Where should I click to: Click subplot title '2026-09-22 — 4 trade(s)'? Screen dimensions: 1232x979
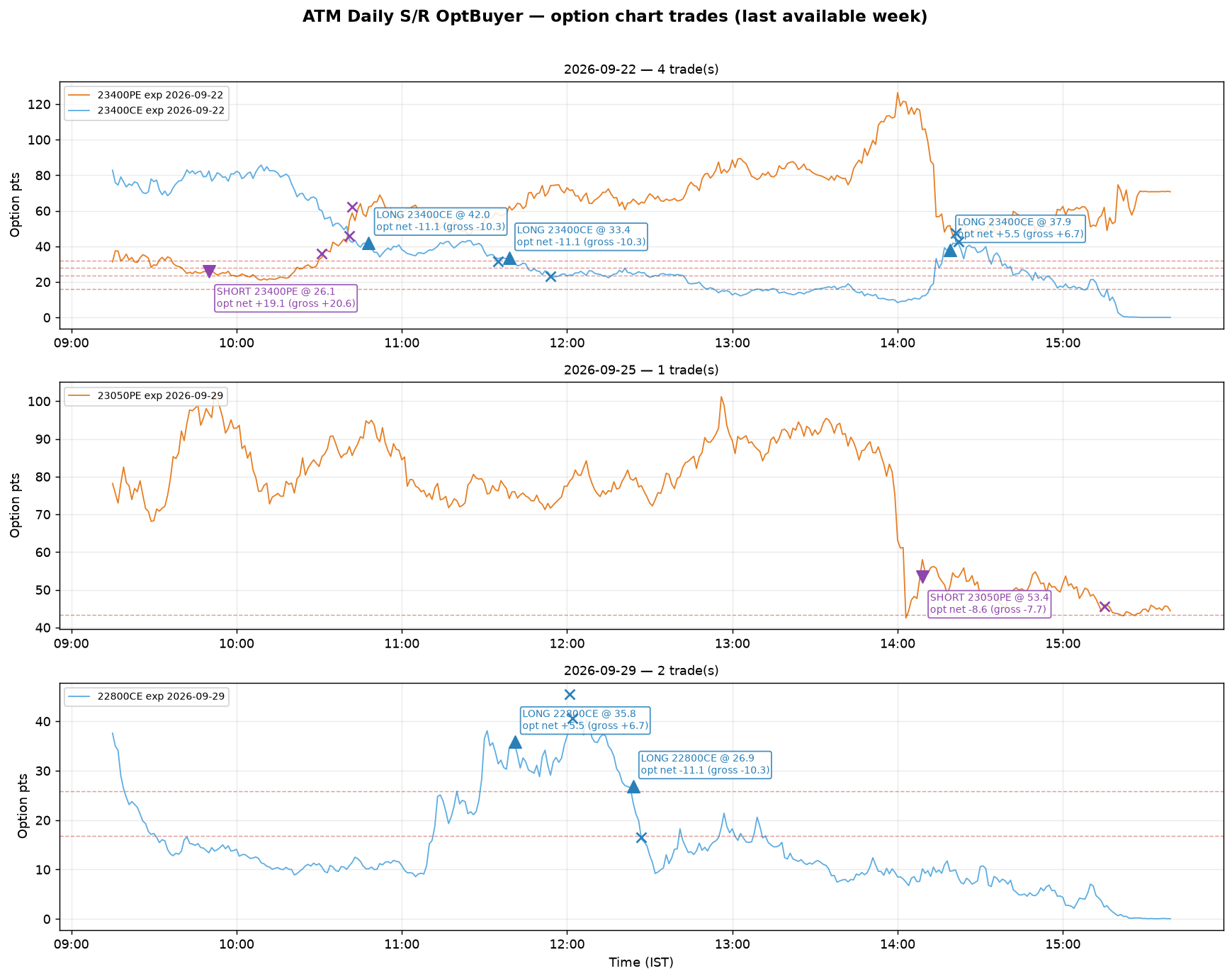[641, 69]
